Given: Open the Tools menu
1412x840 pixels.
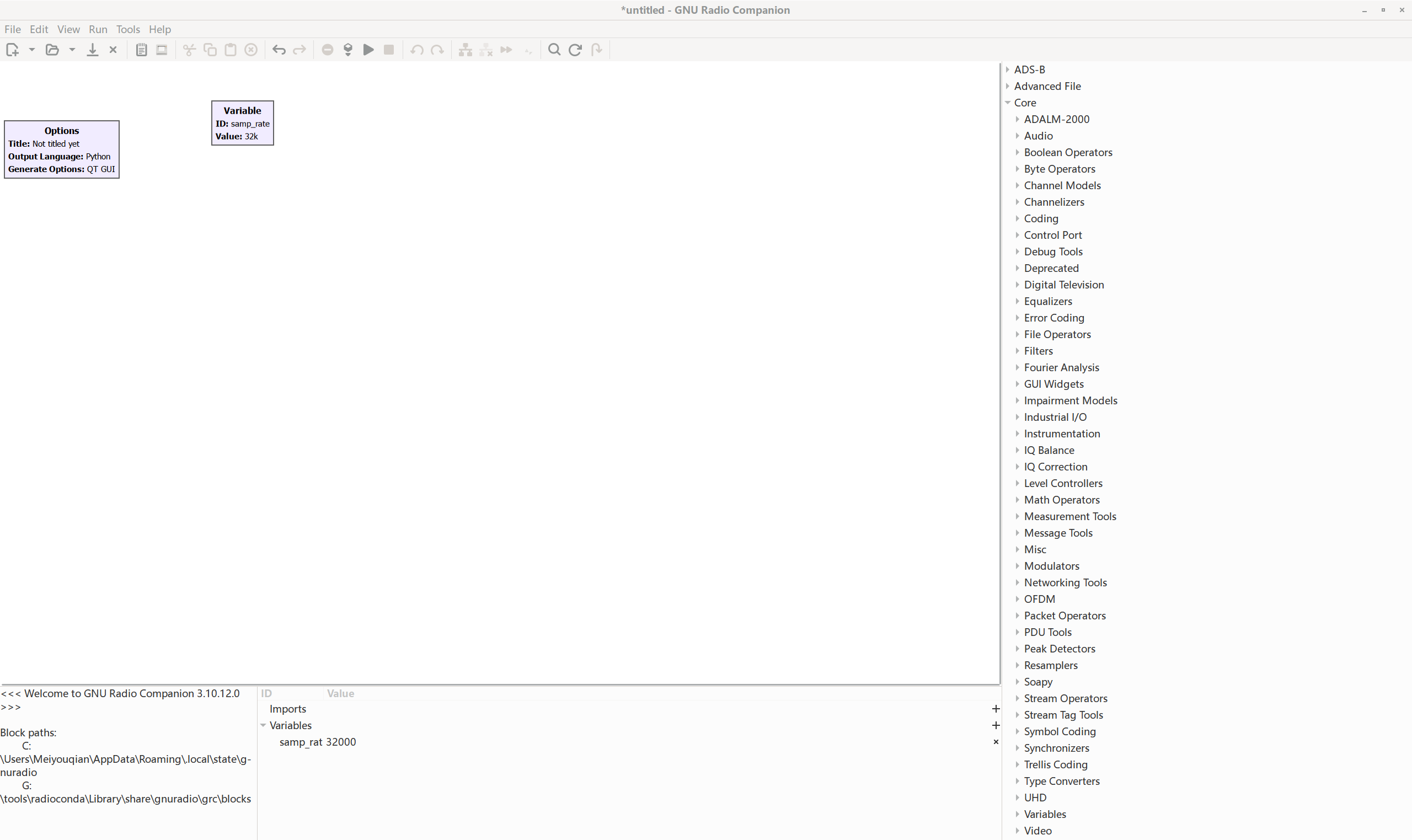Looking at the screenshot, I should [128, 29].
